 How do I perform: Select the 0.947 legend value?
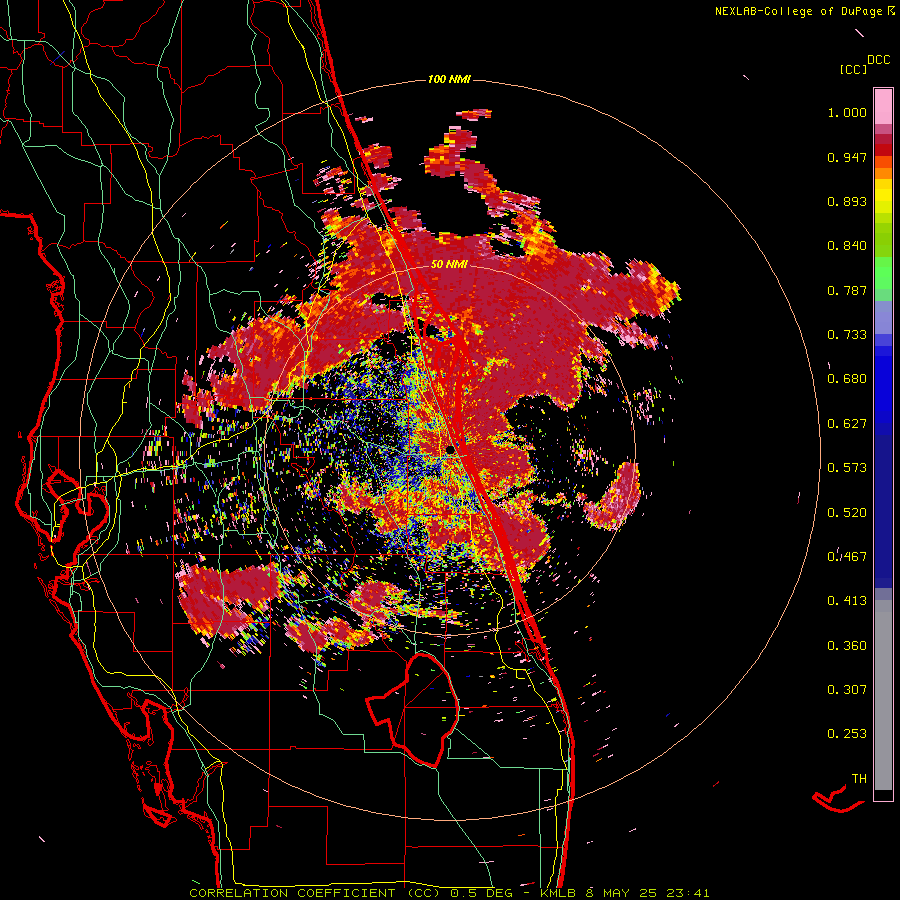coord(847,157)
